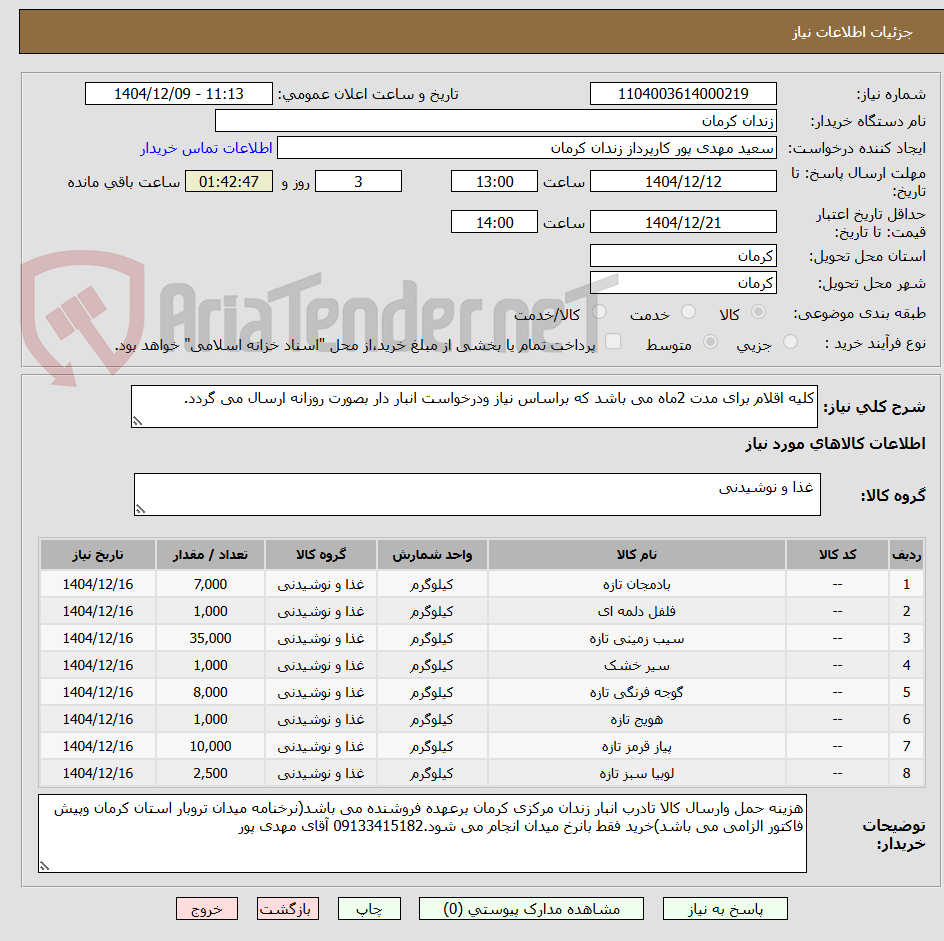Image resolution: width=944 pixels, height=941 pixels.
Task: Click the general description text area
Action: tap(474, 406)
